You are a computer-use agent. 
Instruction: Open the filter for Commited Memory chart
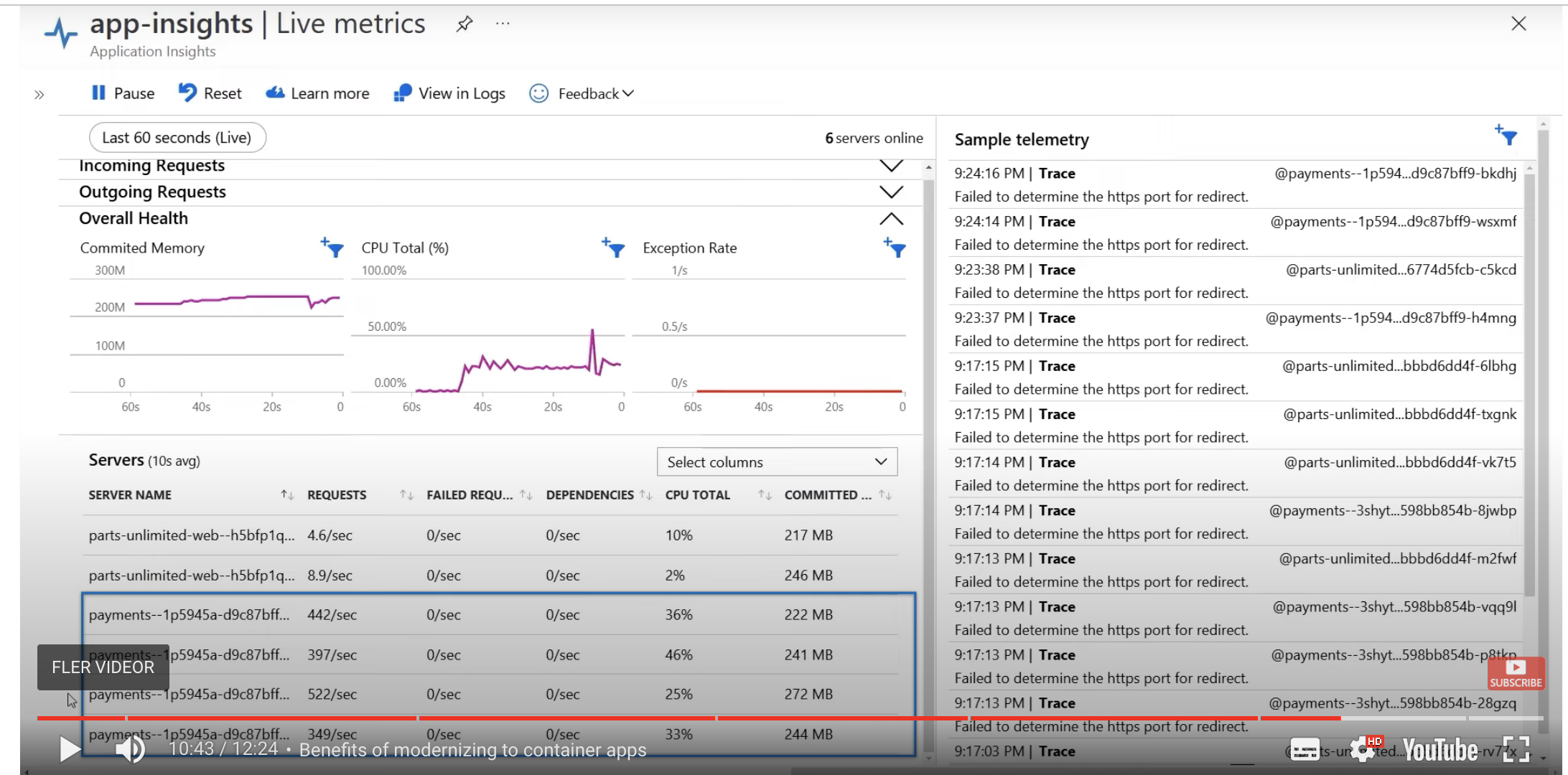[x=333, y=249]
